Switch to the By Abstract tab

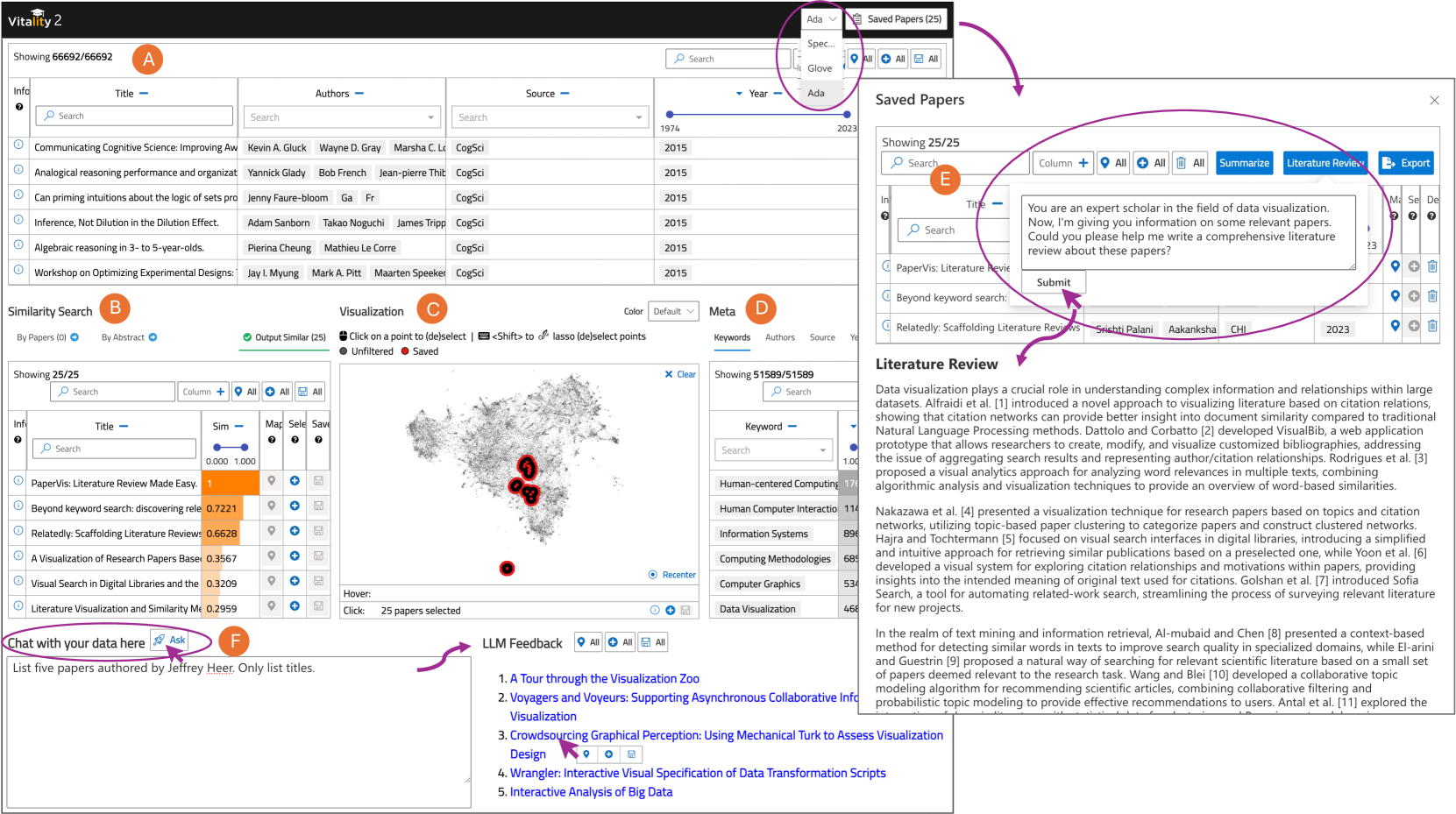[x=129, y=337]
